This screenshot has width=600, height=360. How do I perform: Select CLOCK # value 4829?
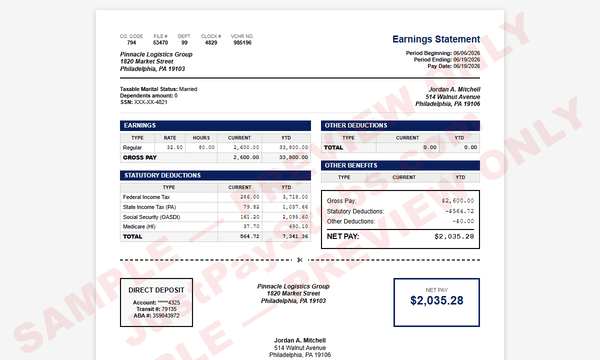point(211,42)
